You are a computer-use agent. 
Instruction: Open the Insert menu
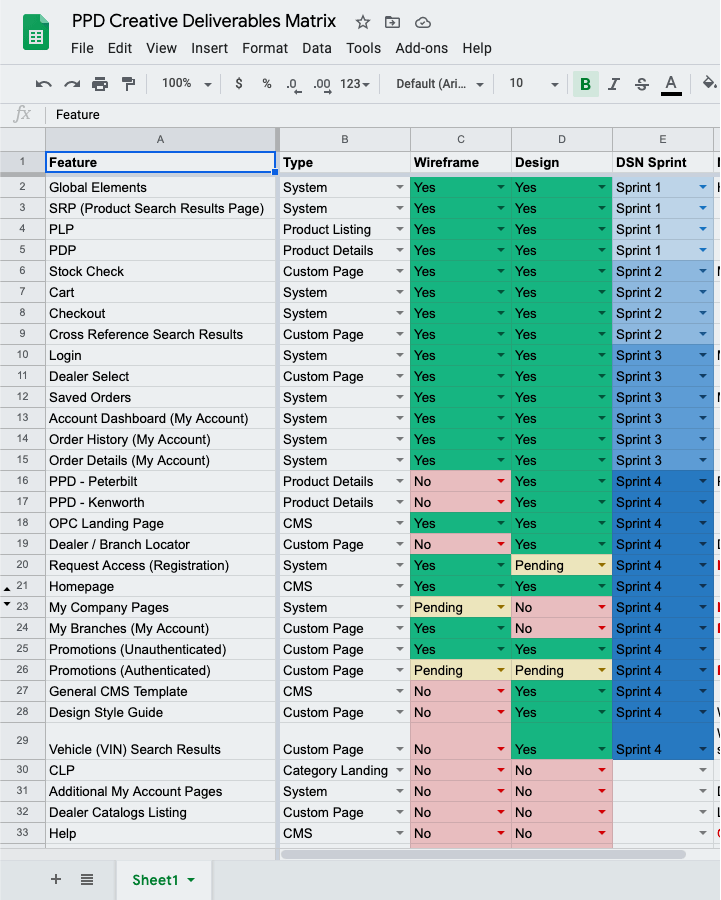pos(210,48)
